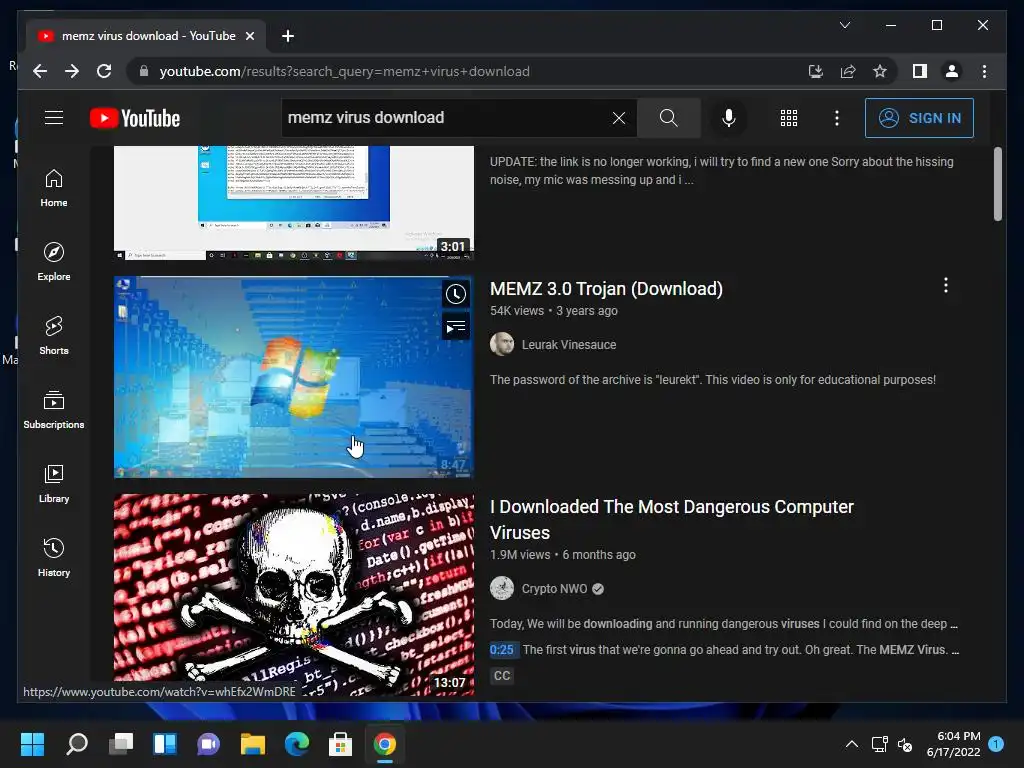Open Chrome three-dot menu
The width and height of the screenshot is (1024, 768).
pyautogui.click(x=984, y=71)
